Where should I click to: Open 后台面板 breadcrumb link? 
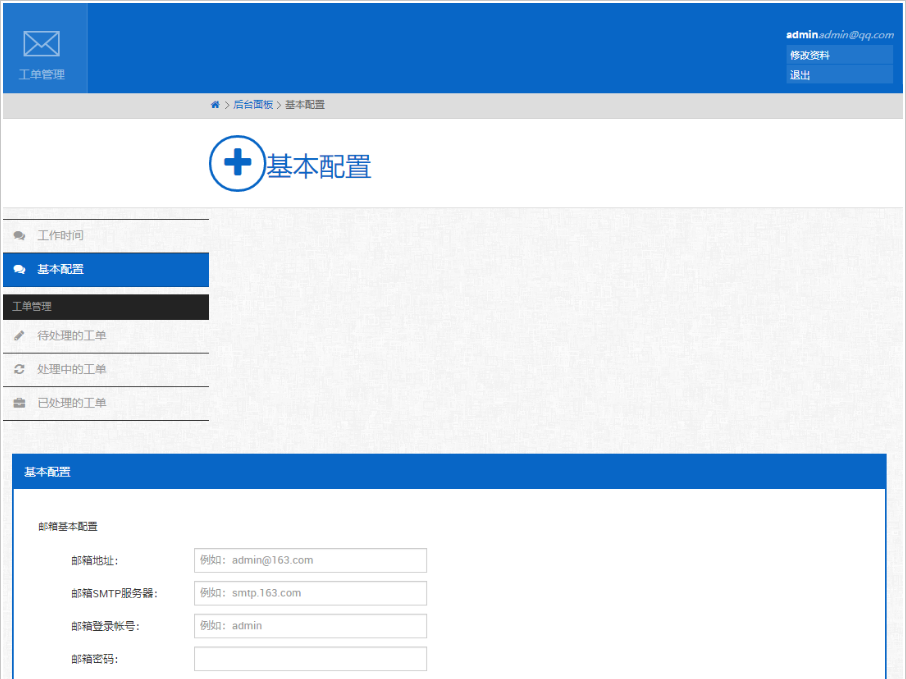click(253, 105)
